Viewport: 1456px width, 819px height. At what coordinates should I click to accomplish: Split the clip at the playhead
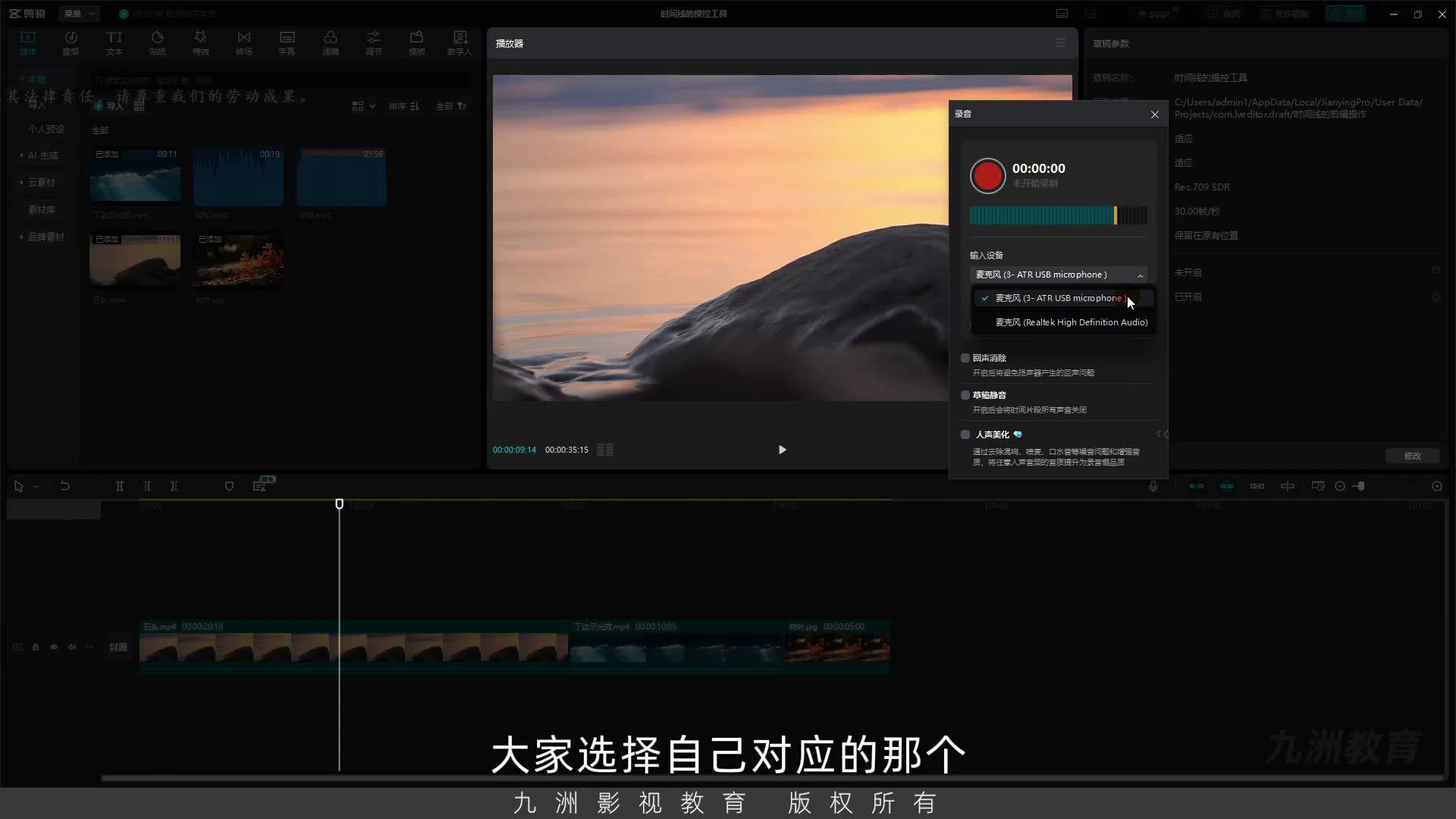[x=120, y=486]
